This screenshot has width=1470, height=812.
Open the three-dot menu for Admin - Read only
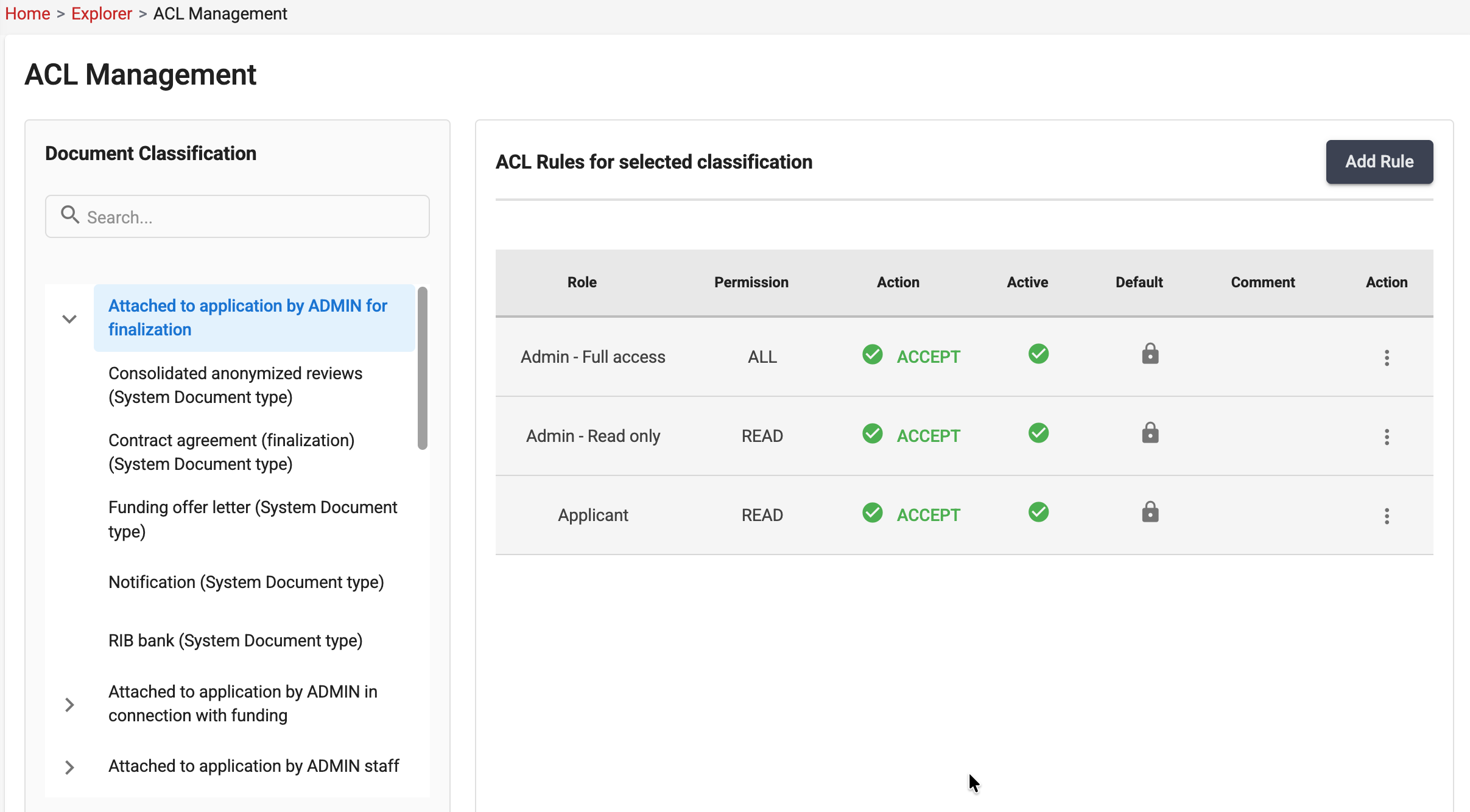1387,436
